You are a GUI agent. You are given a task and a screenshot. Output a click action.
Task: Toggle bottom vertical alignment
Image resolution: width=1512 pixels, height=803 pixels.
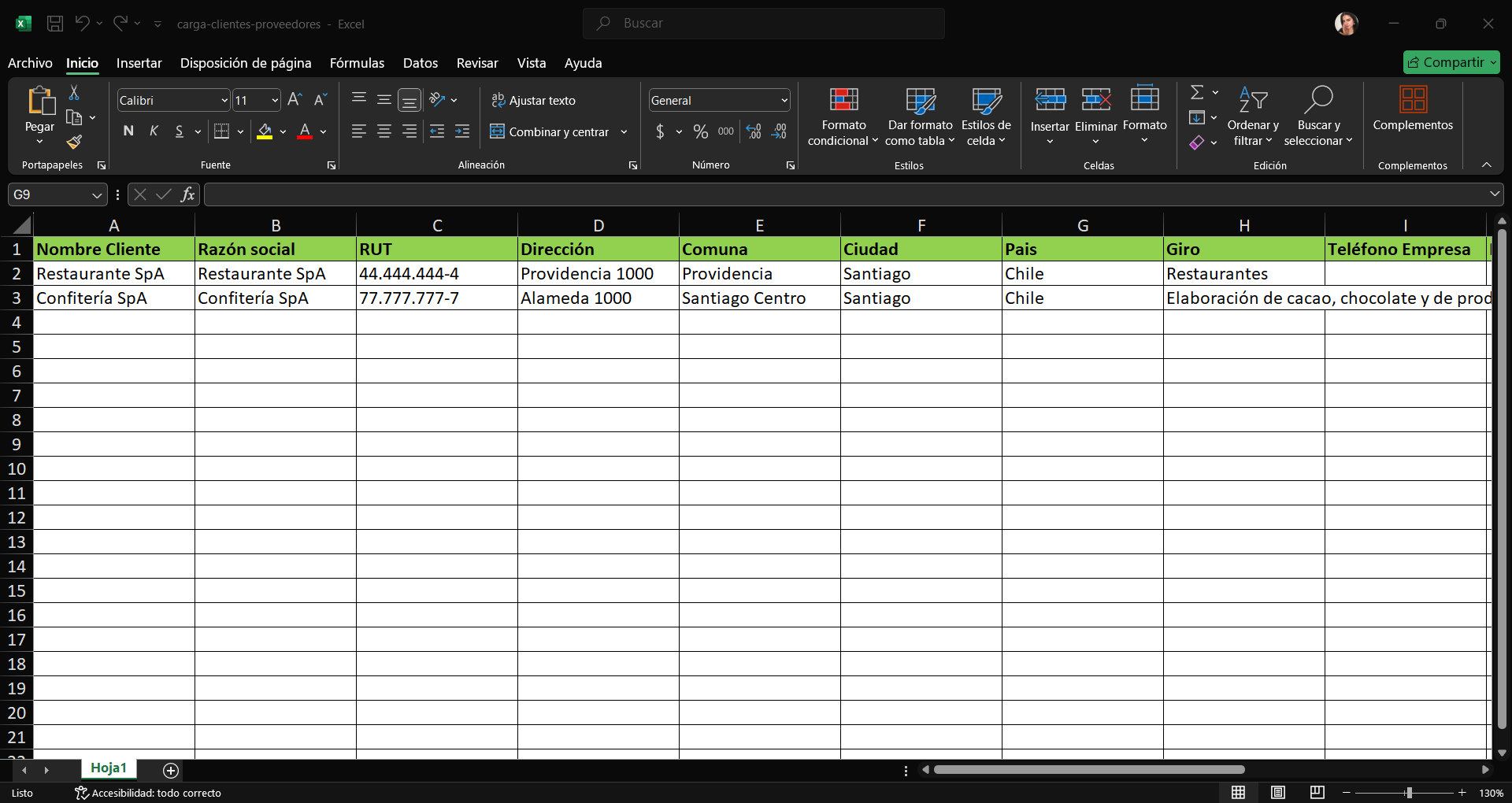click(x=409, y=100)
